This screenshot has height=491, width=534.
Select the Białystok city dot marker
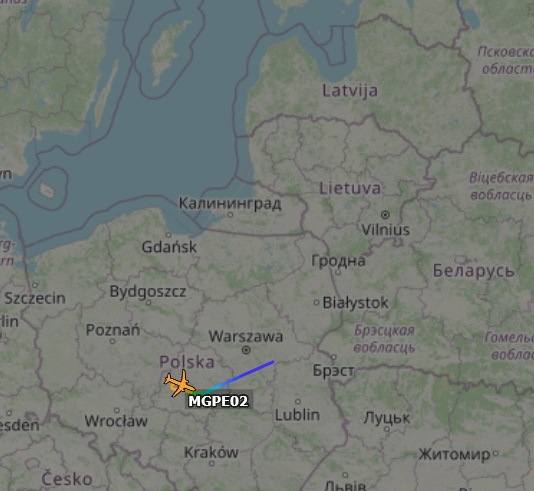click(316, 302)
